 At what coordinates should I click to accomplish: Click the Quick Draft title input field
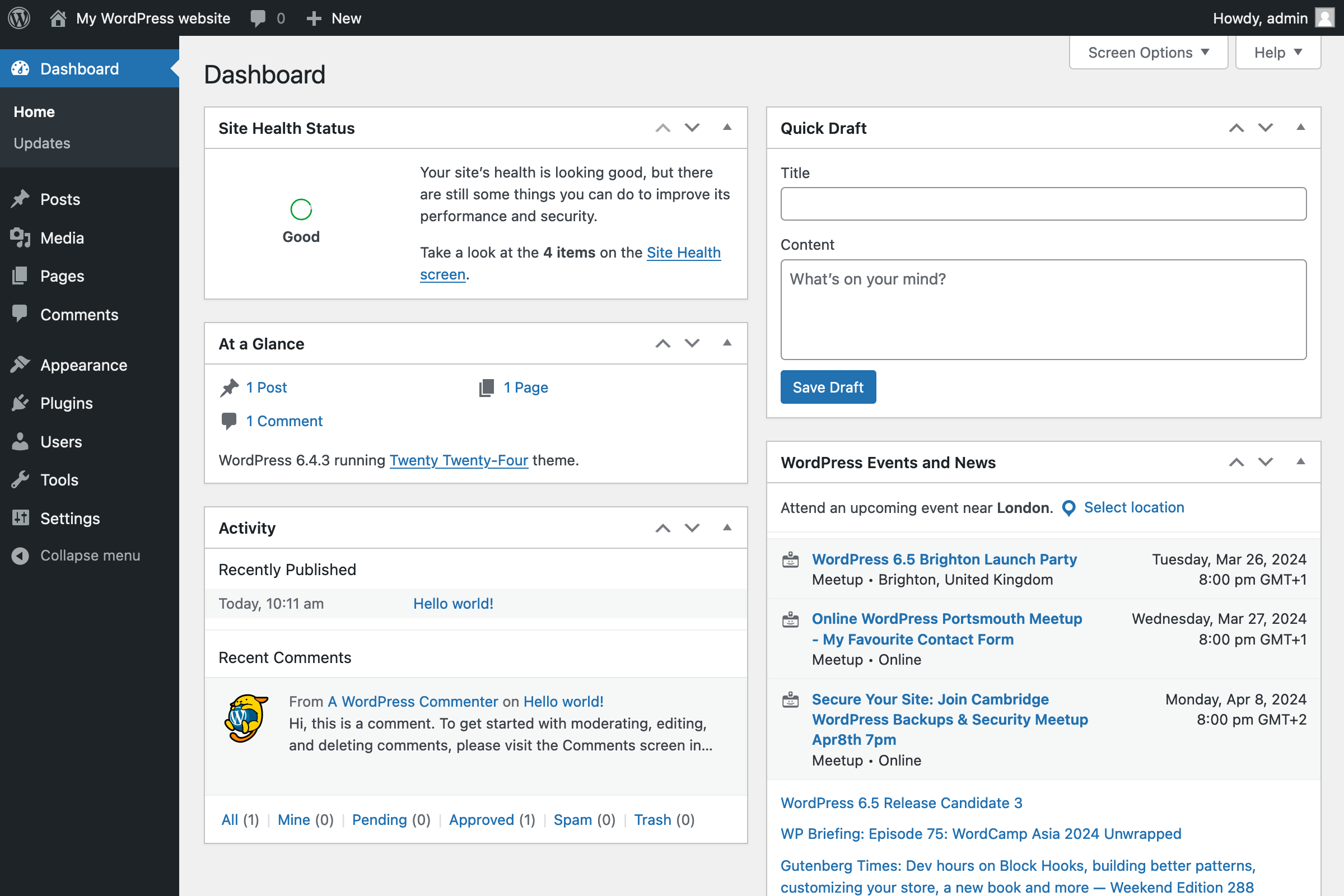coord(1043,204)
